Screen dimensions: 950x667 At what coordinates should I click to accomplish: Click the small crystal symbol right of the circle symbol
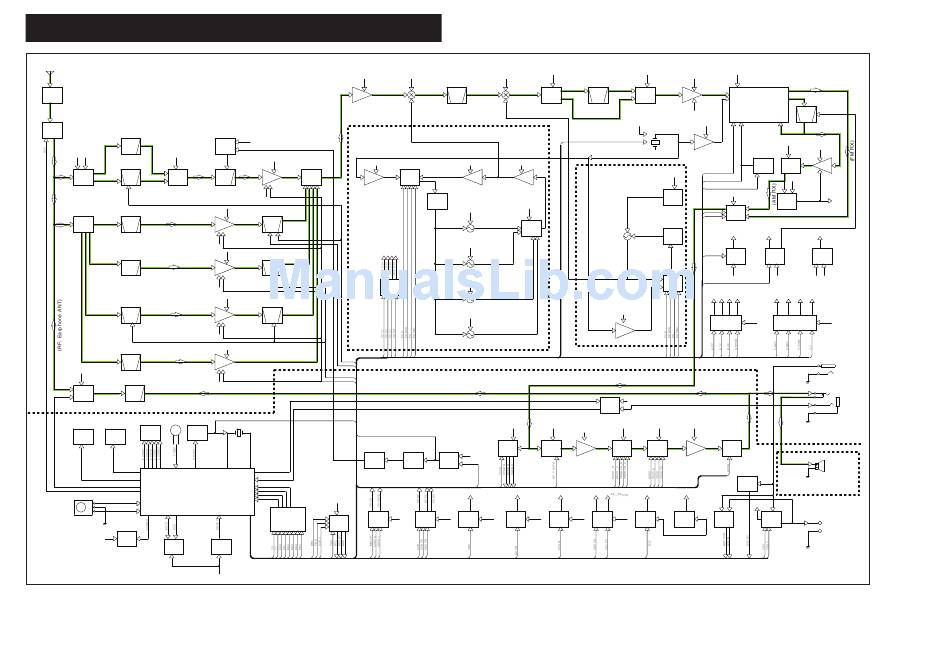[x=239, y=432]
